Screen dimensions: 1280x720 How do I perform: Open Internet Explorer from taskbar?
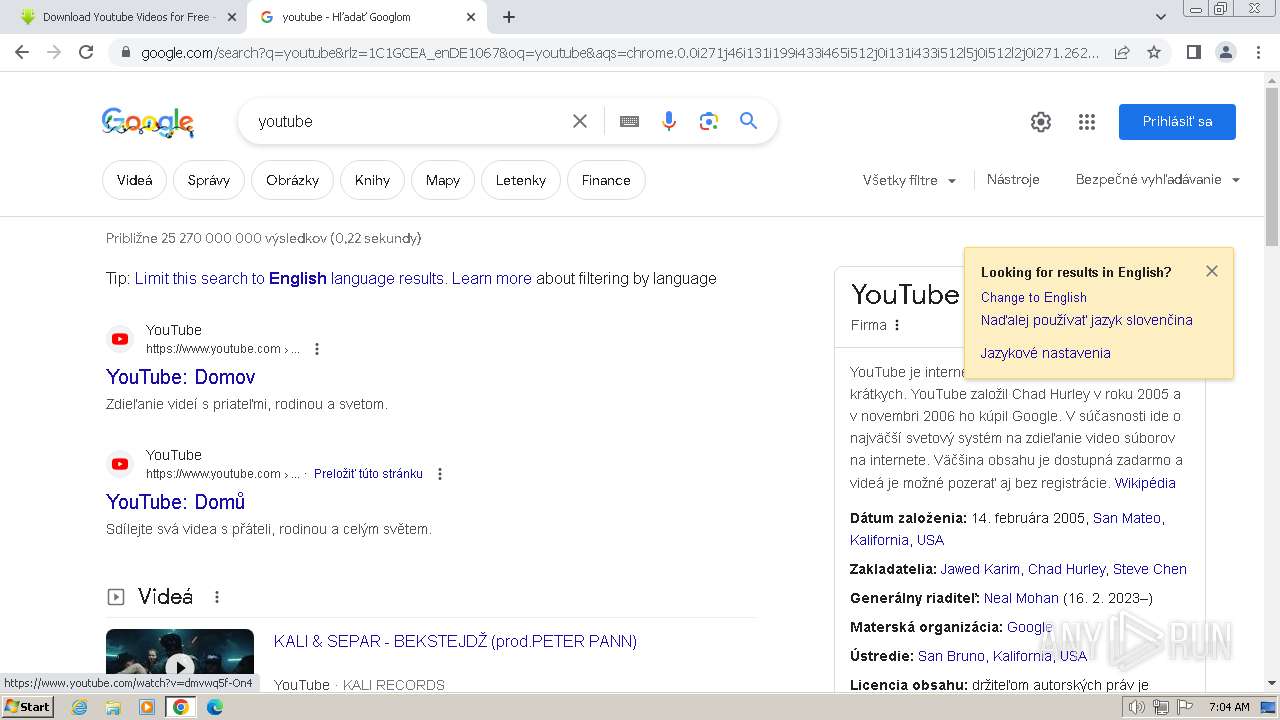[x=80, y=707]
